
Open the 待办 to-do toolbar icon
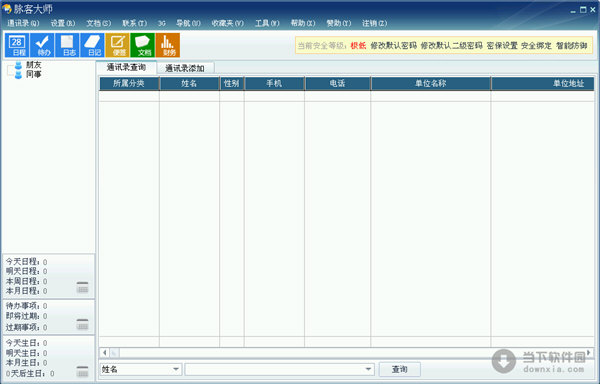(42, 45)
